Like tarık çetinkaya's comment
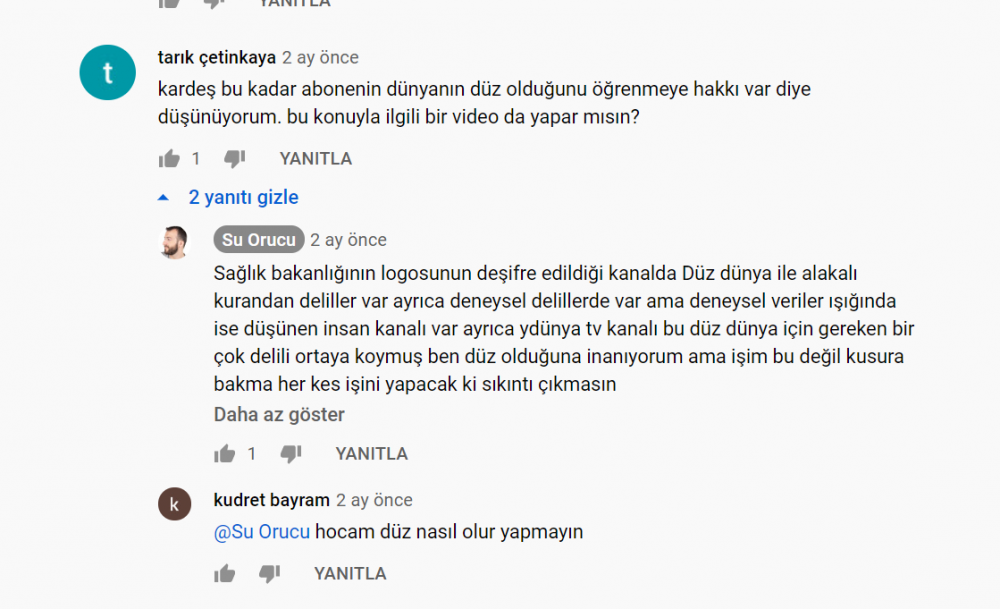The height and width of the screenshot is (609, 1000). (x=169, y=158)
